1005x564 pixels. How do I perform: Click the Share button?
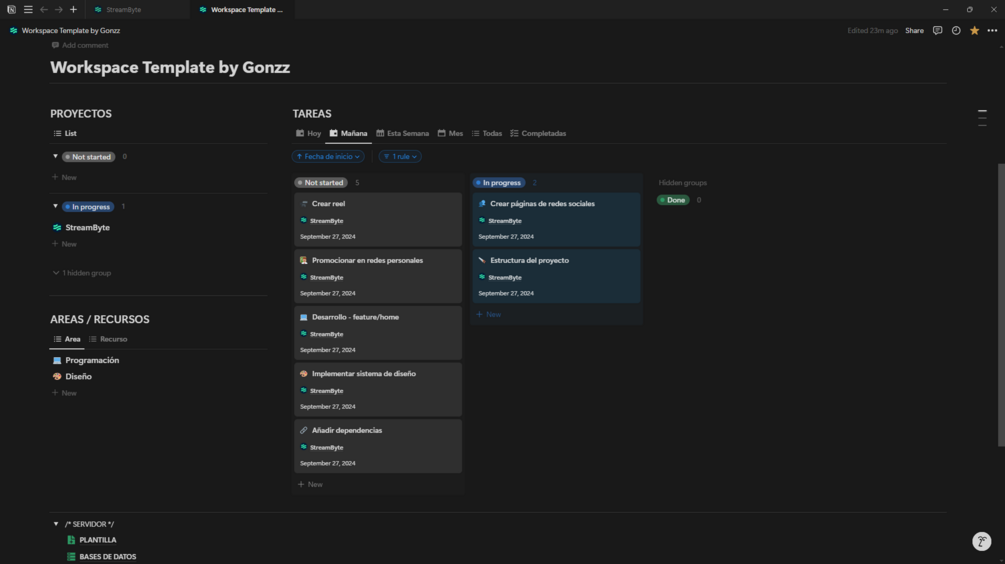[914, 31]
